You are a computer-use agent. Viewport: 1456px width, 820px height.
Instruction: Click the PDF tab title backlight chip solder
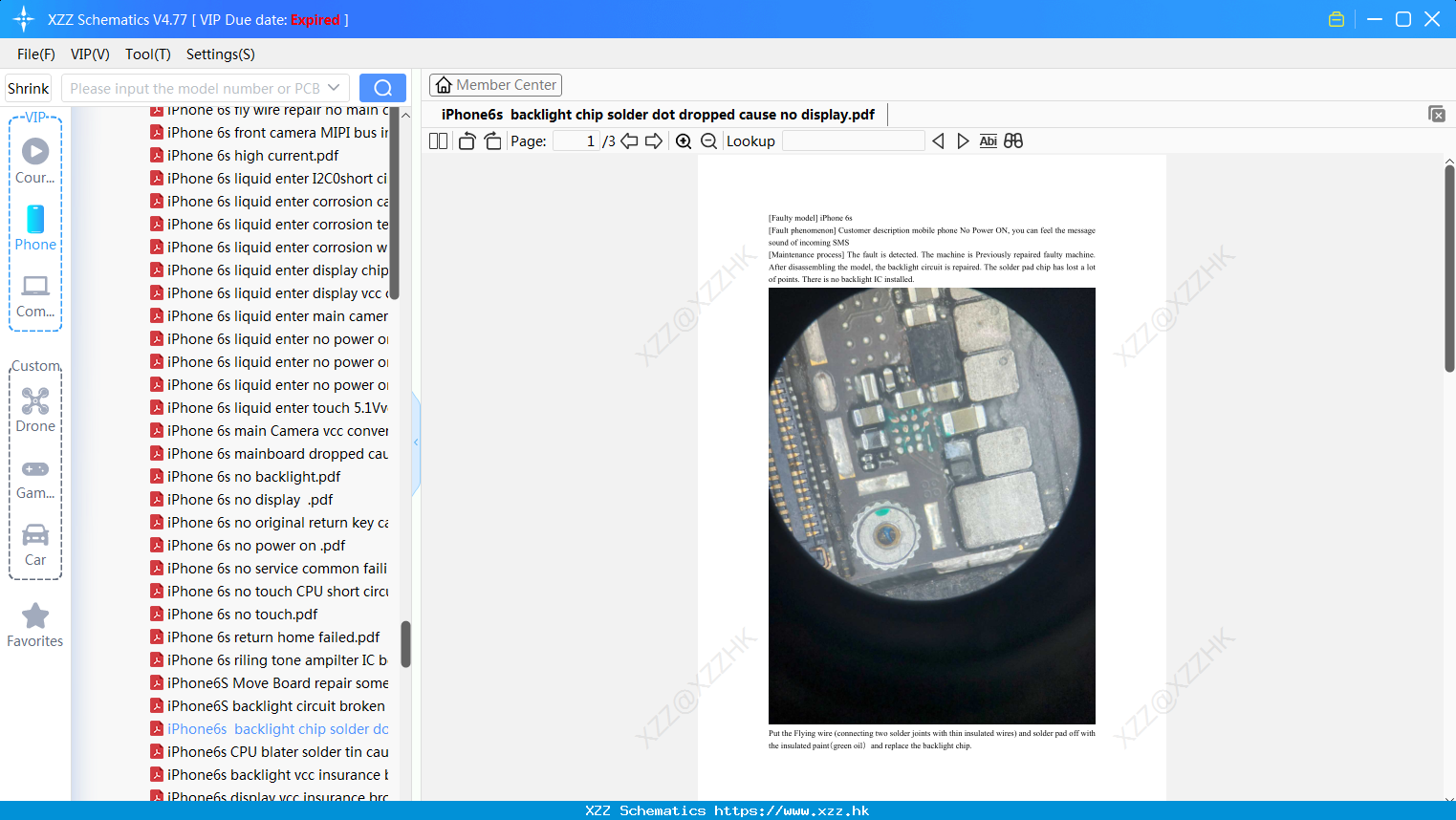(658, 115)
